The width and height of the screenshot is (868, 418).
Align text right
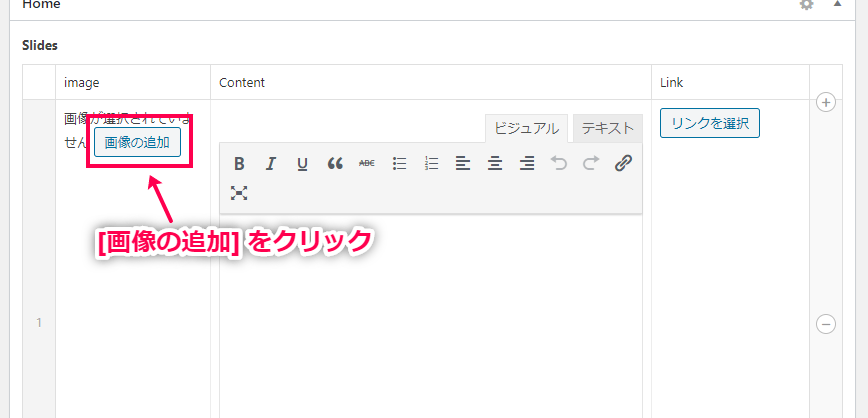(x=527, y=163)
